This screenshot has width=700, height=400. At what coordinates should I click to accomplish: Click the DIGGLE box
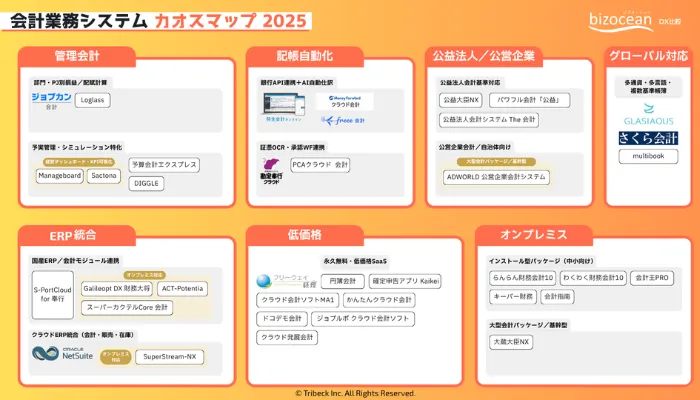(x=146, y=183)
